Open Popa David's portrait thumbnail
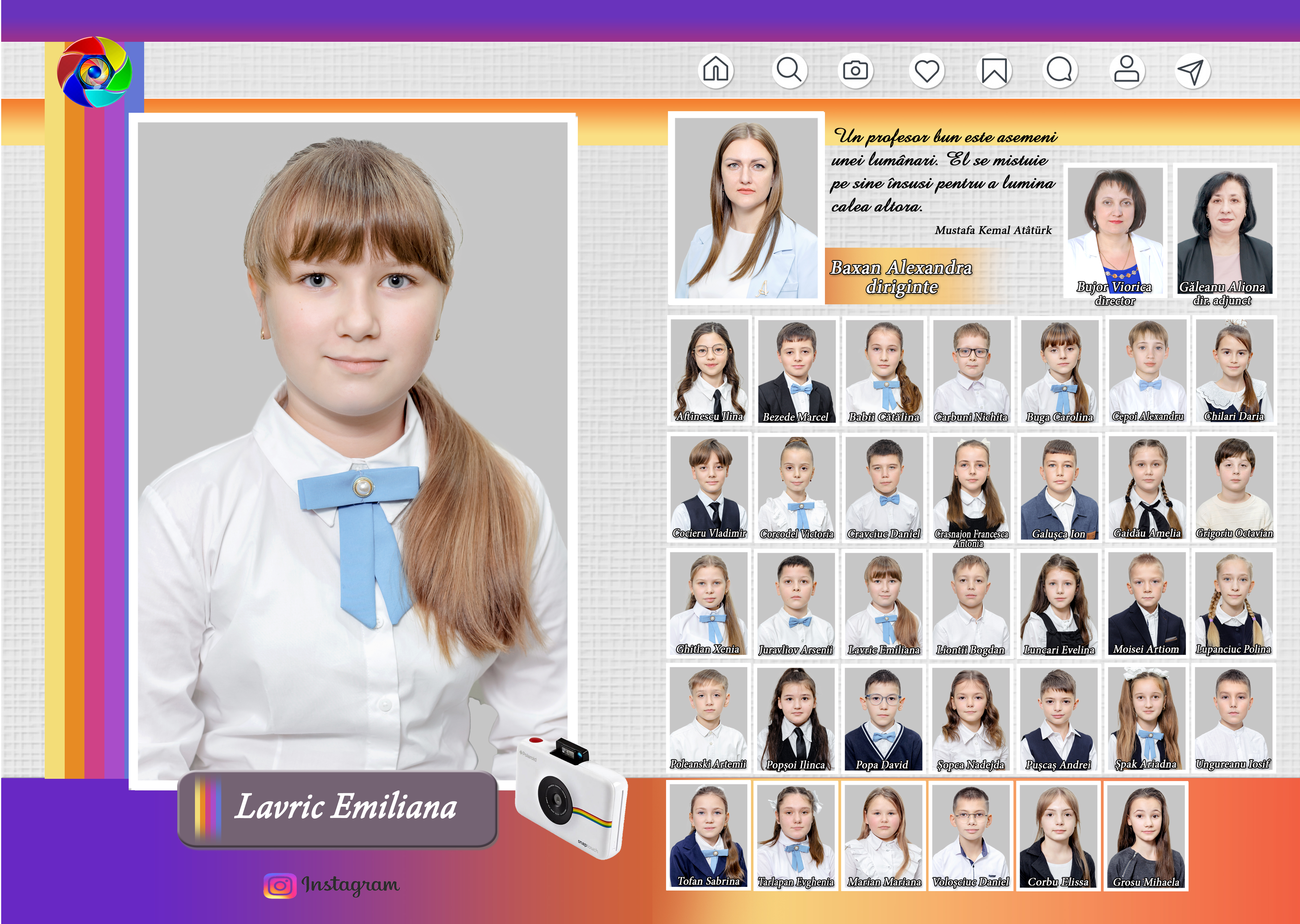The height and width of the screenshot is (924, 1300). pyautogui.click(x=883, y=718)
